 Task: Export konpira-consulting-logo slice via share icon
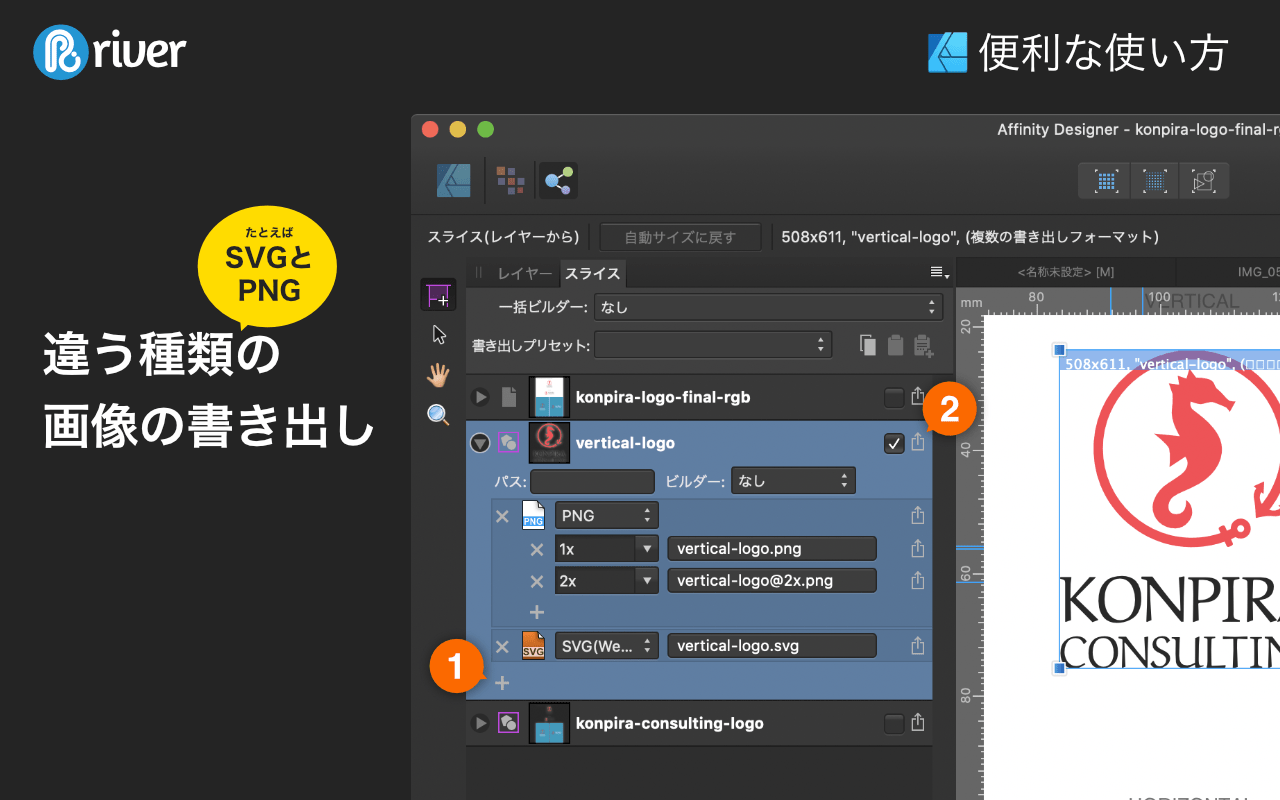click(918, 722)
